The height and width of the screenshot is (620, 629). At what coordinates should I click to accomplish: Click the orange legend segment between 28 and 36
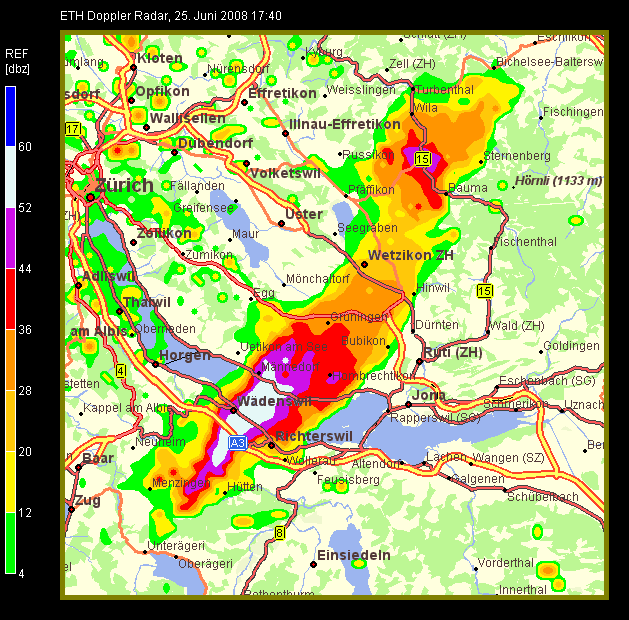pos(10,360)
